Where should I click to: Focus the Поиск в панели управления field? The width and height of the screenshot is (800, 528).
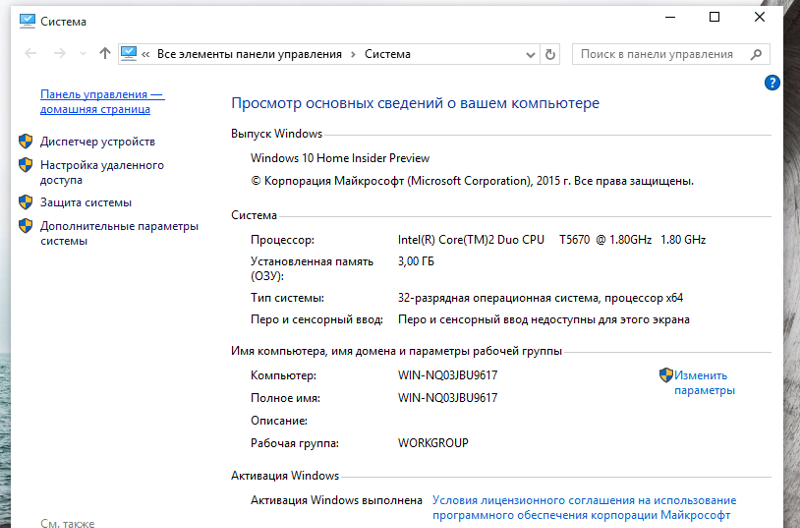click(x=656, y=54)
